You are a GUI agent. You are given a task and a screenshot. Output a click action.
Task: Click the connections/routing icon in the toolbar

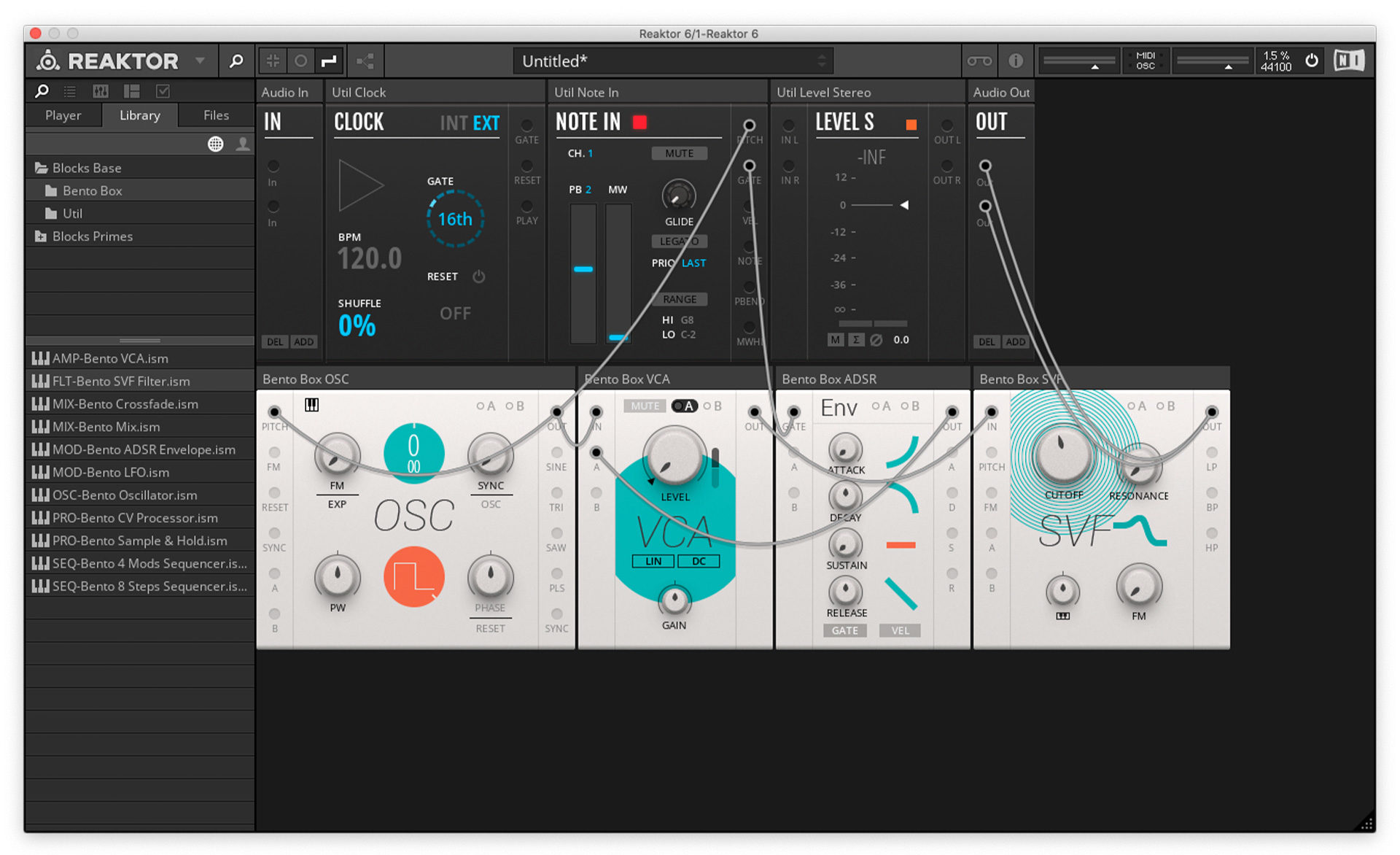click(365, 61)
